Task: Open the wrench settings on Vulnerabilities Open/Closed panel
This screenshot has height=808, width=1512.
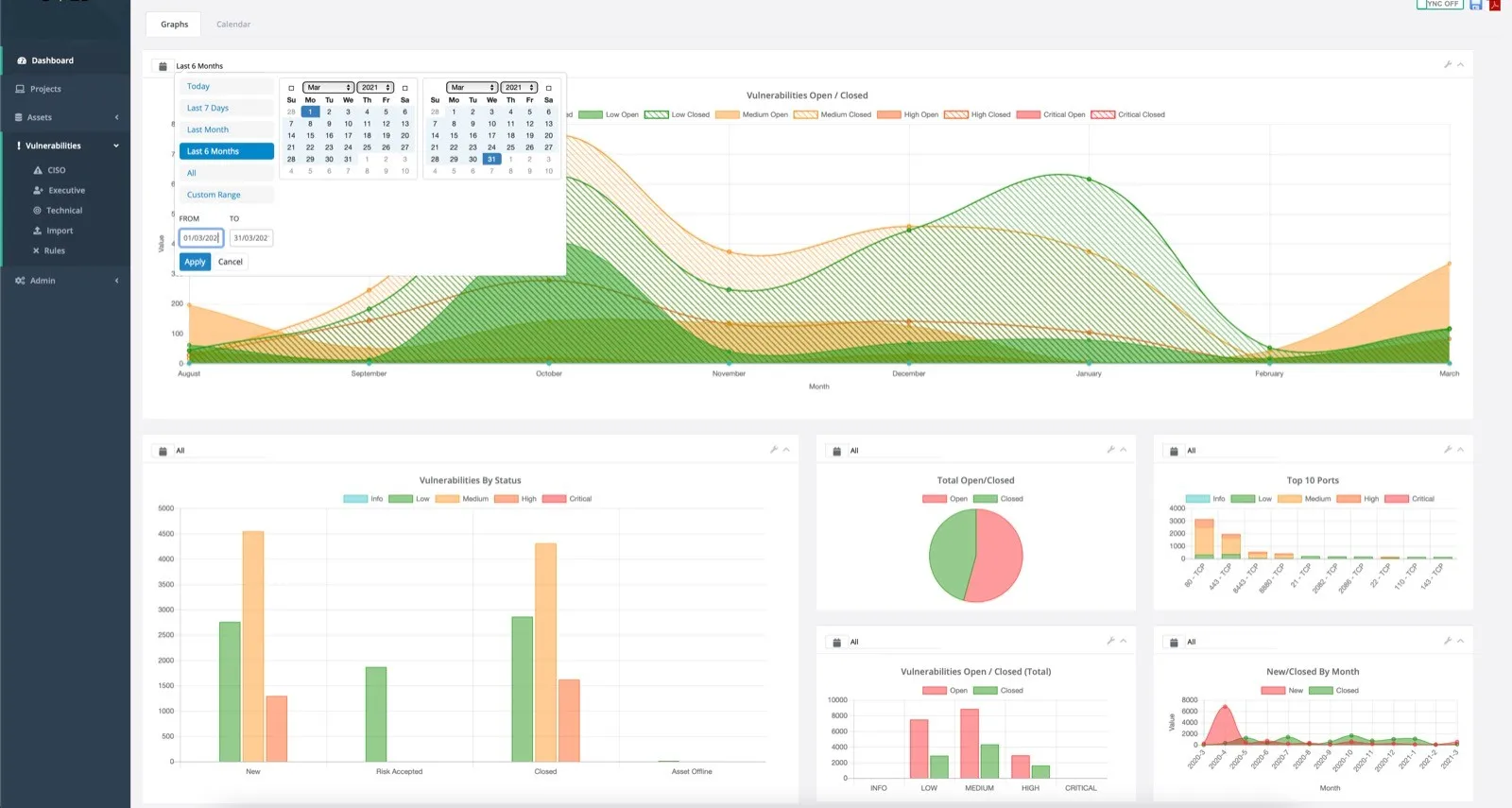Action: coord(1448,64)
